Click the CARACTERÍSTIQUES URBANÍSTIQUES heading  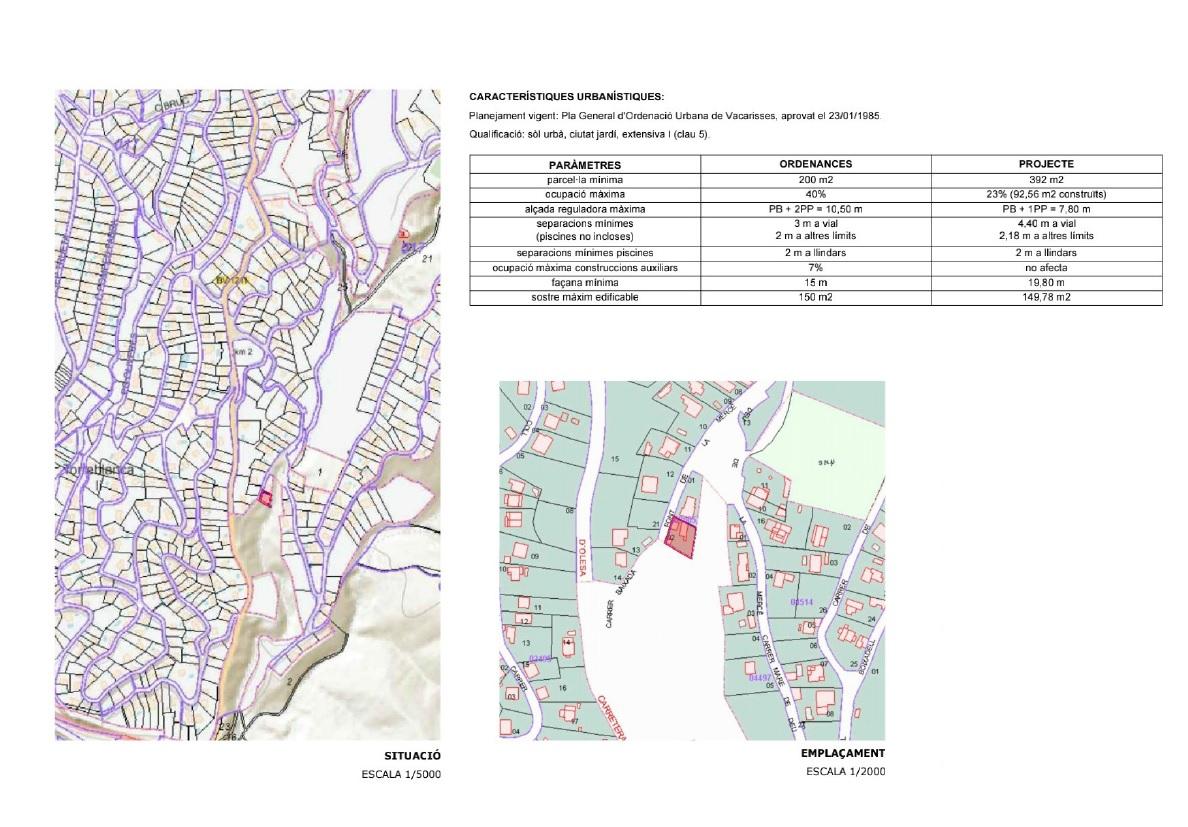point(565,98)
